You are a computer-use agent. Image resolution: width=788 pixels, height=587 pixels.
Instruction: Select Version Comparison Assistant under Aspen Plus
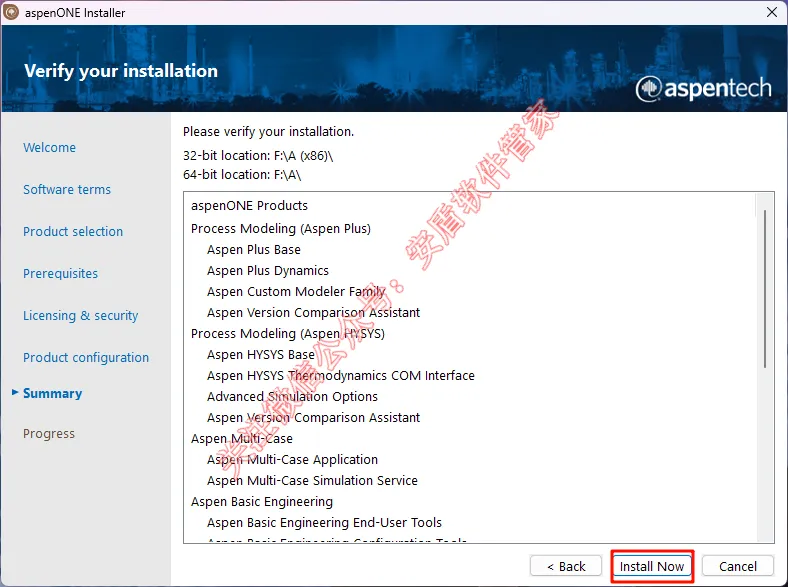pos(314,313)
